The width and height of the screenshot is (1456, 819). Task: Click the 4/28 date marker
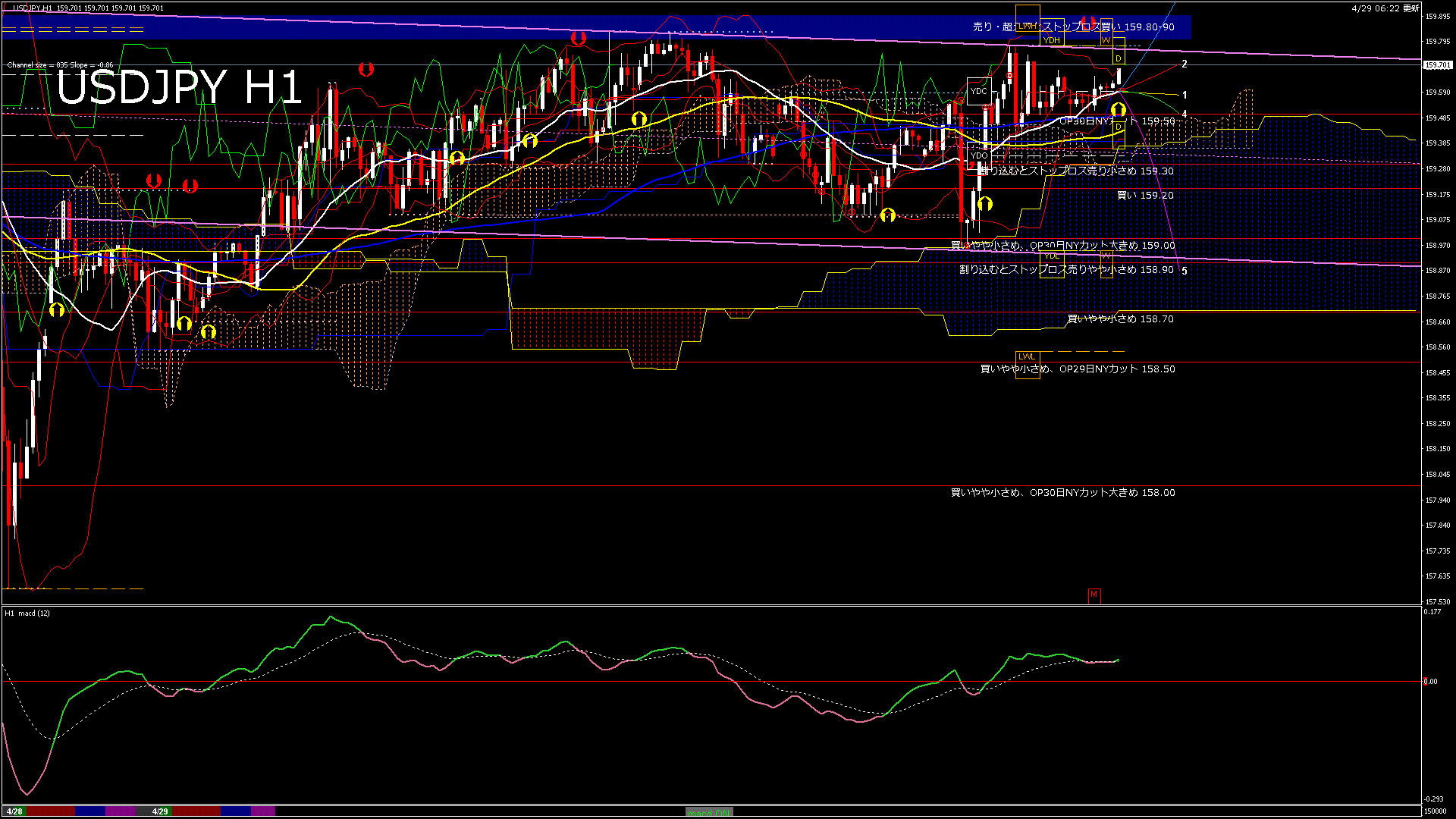14,811
